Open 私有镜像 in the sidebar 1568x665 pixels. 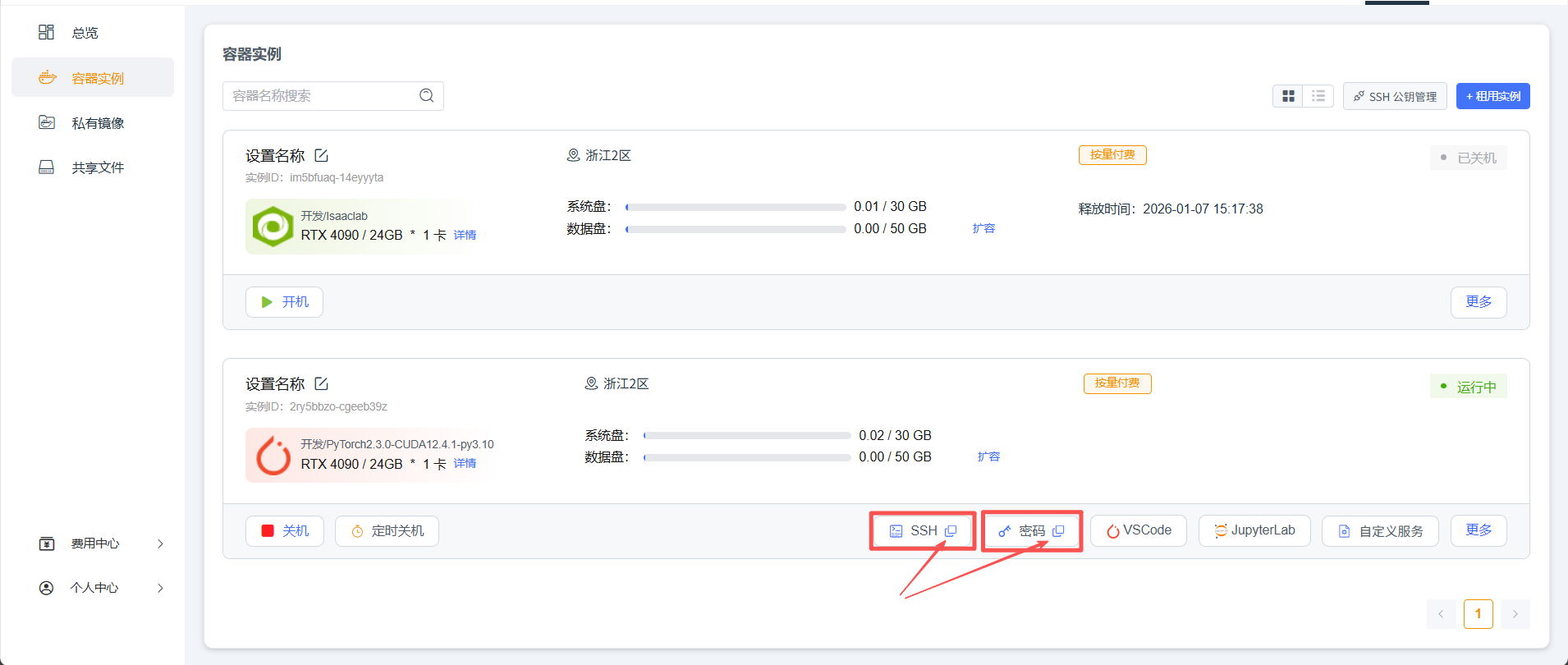click(97, 123)
